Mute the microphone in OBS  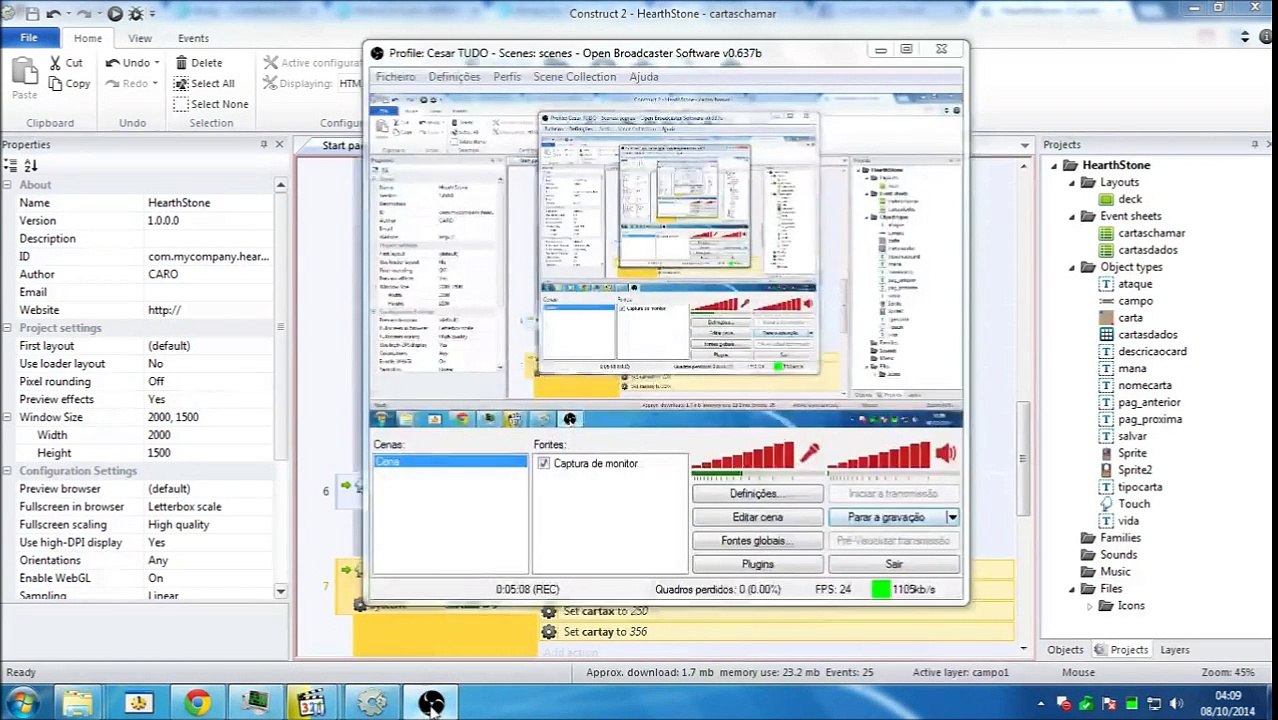pos(809,454)
